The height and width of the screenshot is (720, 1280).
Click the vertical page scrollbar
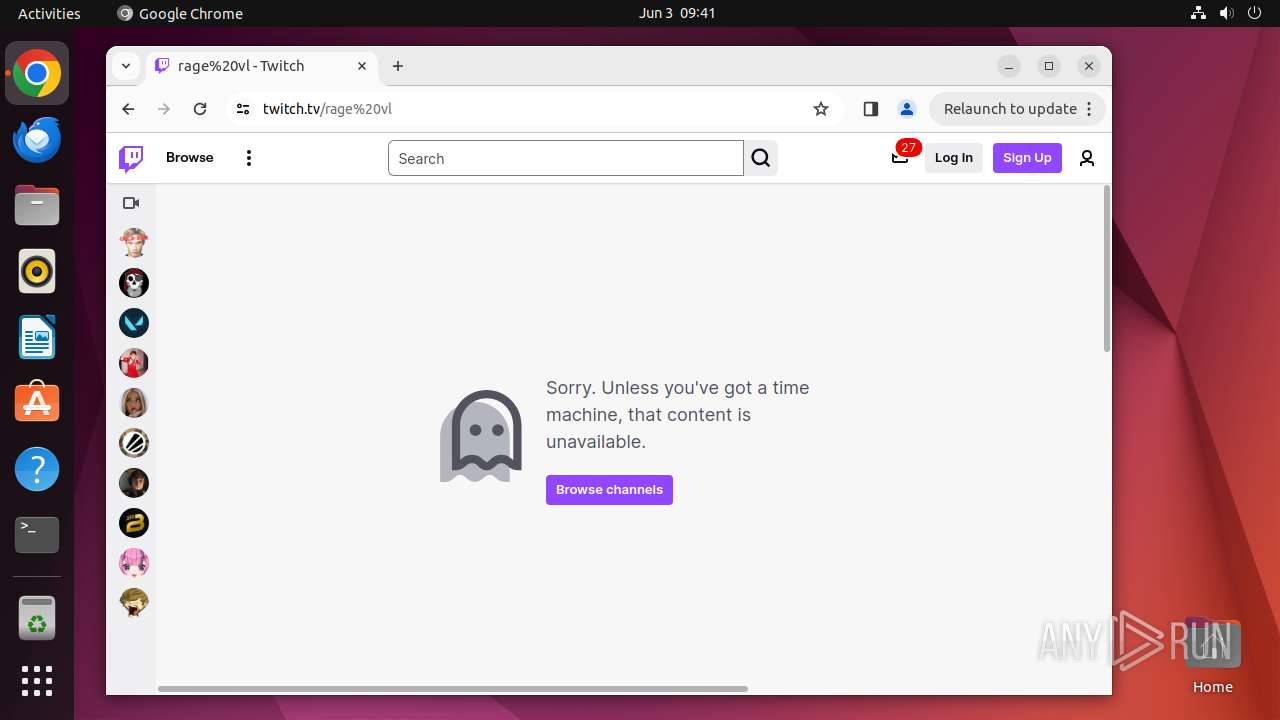tap(1107, 268)
